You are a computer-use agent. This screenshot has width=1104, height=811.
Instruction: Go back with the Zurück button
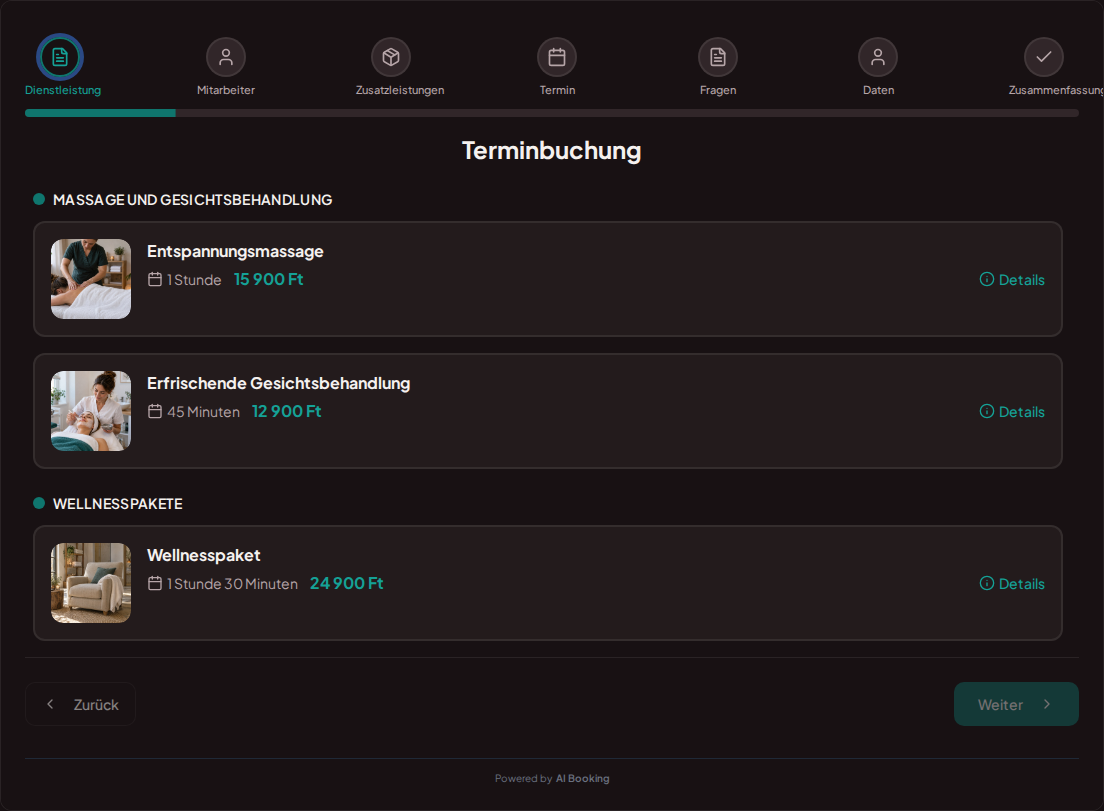coord(80,704)
